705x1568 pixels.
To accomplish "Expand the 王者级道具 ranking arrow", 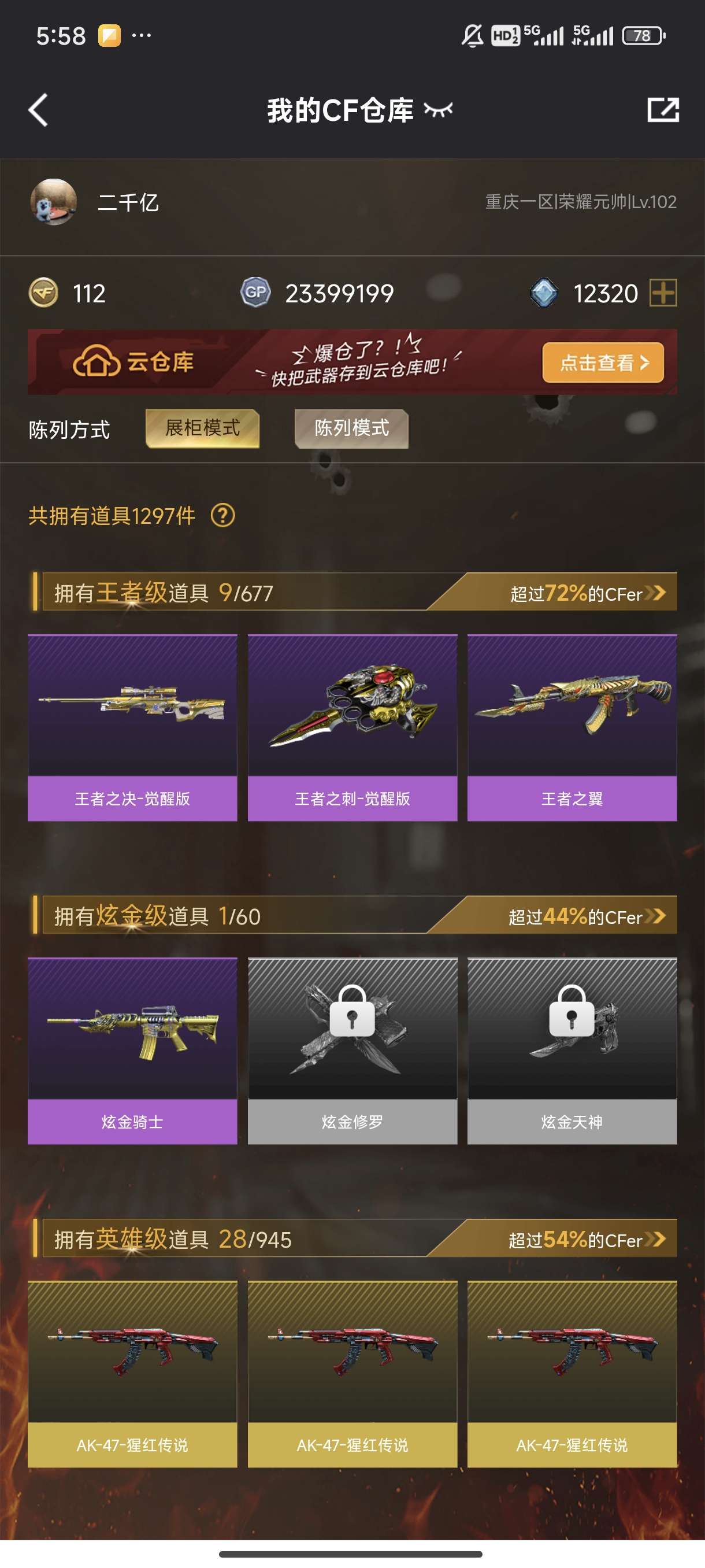I will click(x=655, y=593).
